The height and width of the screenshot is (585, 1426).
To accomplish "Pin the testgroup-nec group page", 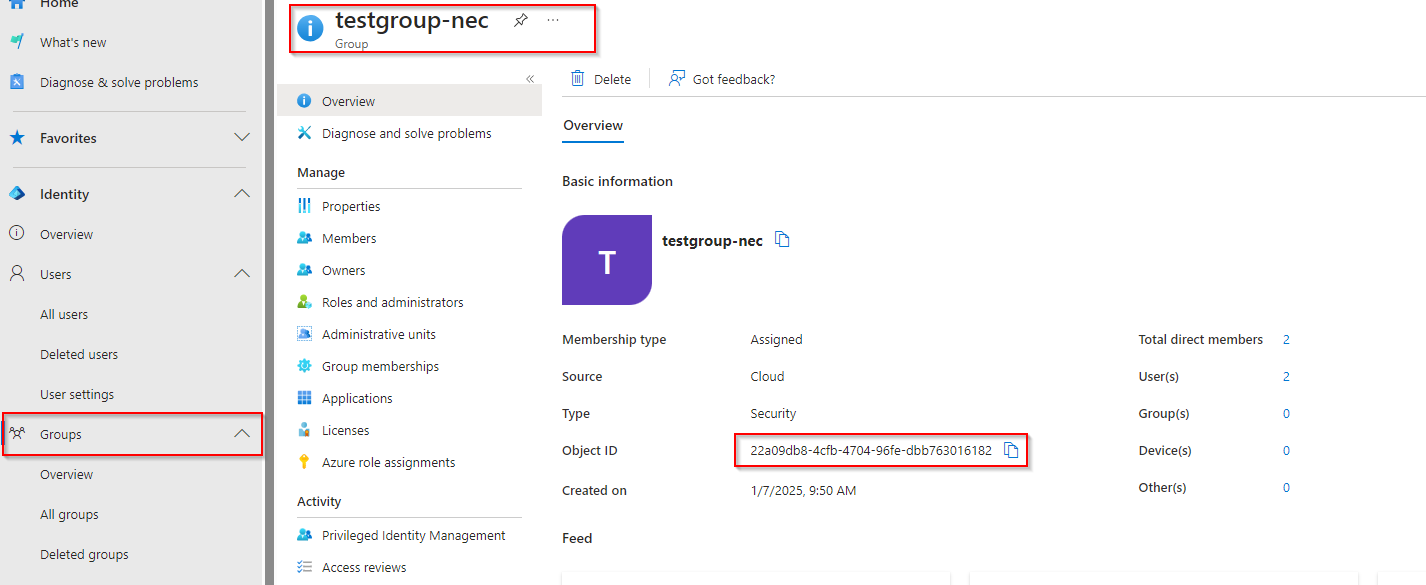I will tap(520, 20).
